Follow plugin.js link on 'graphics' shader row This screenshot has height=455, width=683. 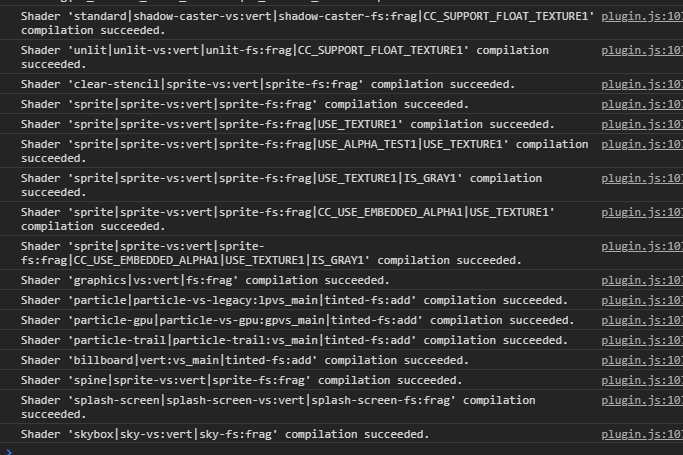(x=641, y=280)
